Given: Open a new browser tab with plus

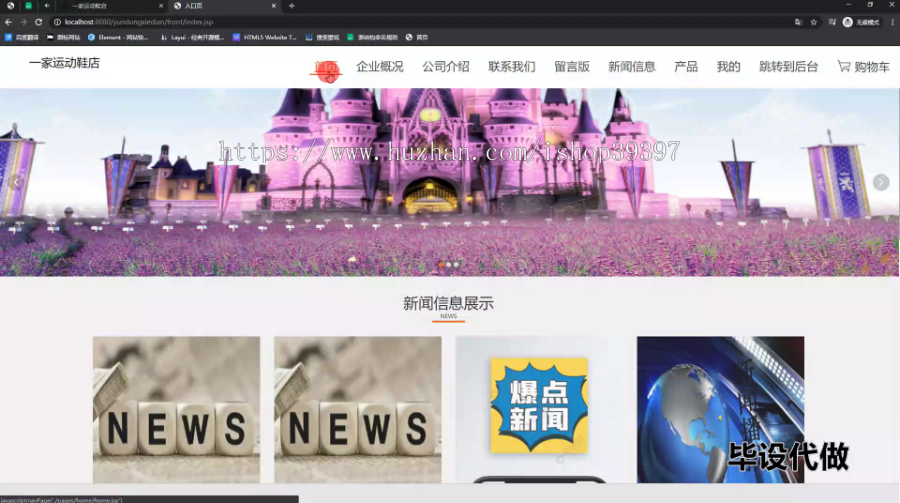Looking at the screenshot, I should pyautogui.click(x=292, y=6).
